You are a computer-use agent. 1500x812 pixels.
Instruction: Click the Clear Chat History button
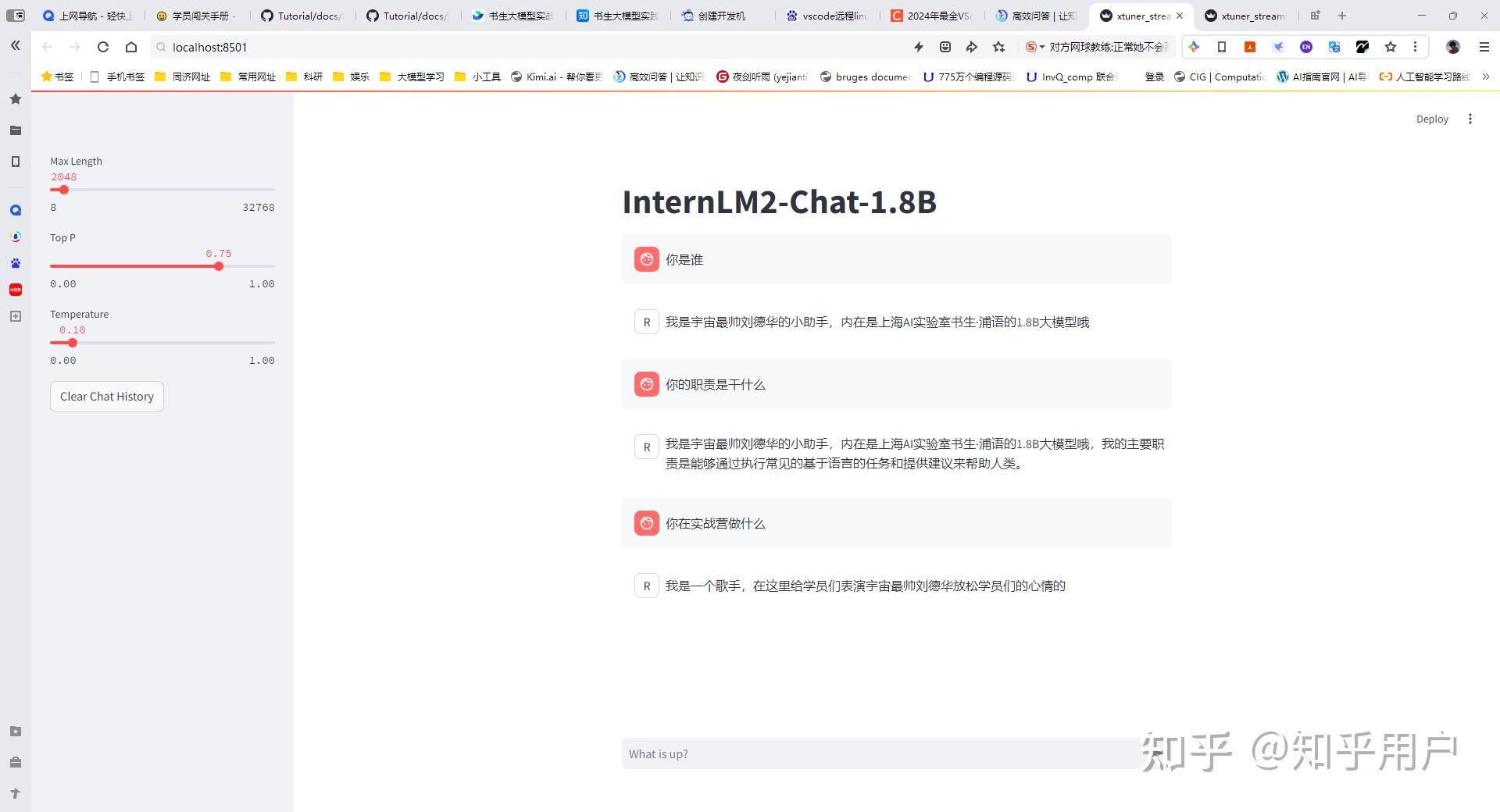click(107, 397)
